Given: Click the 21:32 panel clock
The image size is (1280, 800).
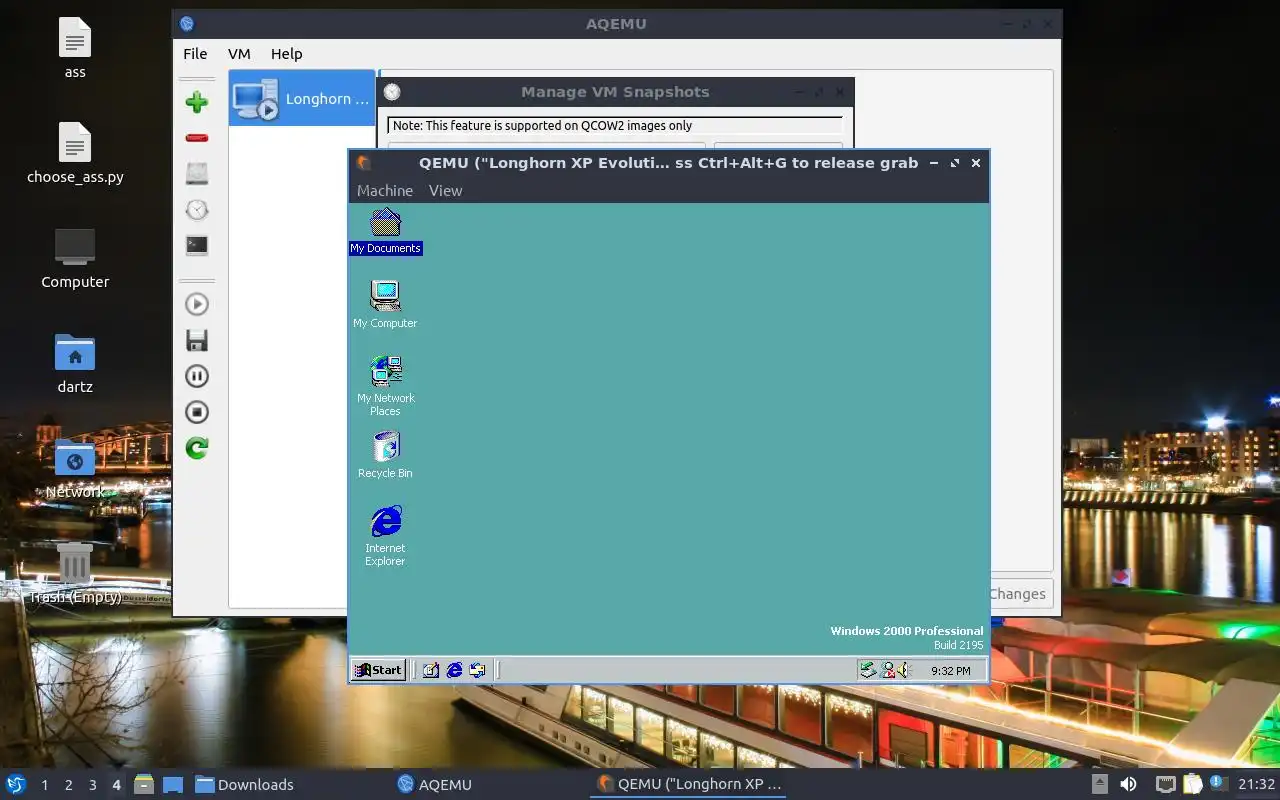Looking at the screenshot, I should (1256, 784).
